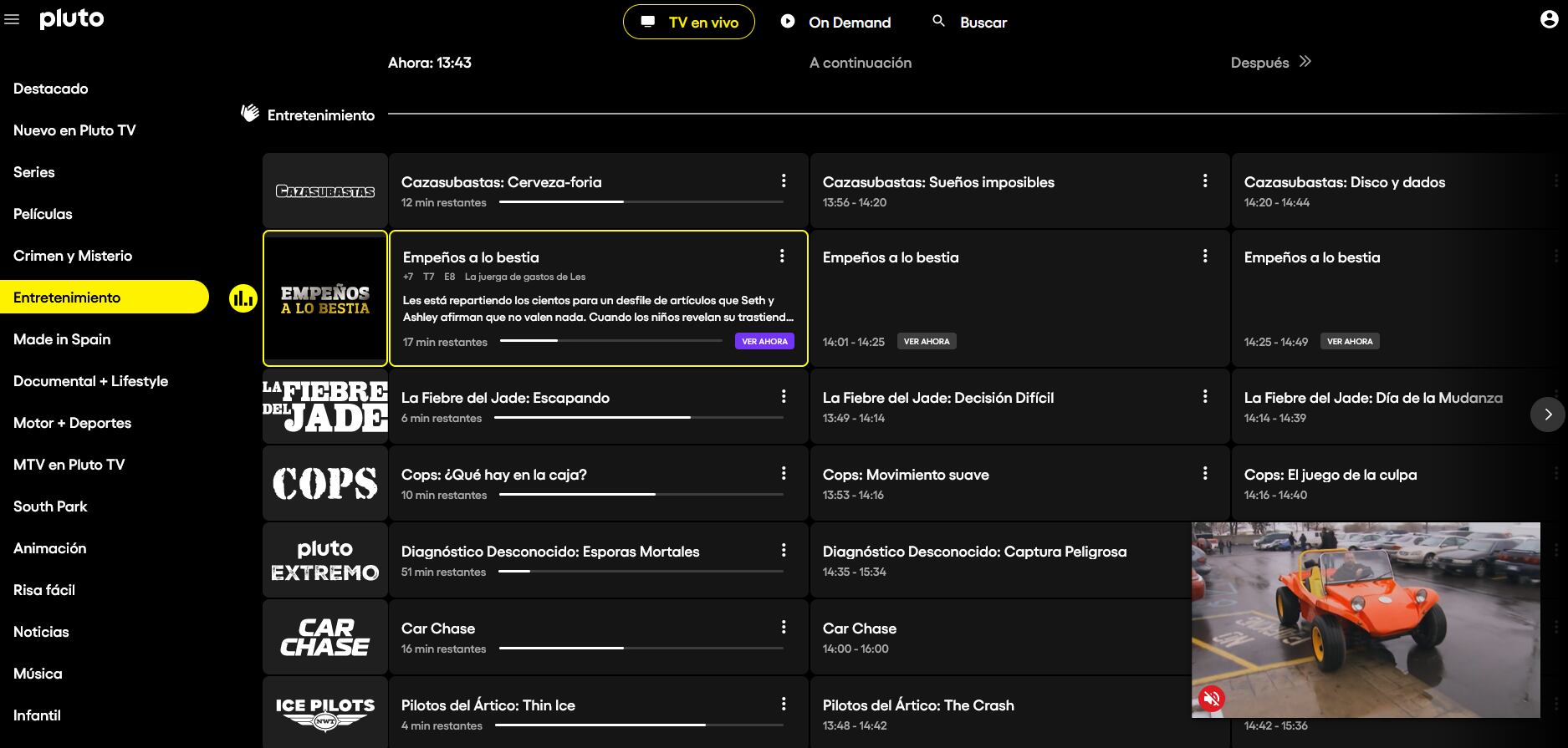This screenshot has height=748, width=1568.
Task: Click purple VER AHORA button
Action: [x=765, y=341]
